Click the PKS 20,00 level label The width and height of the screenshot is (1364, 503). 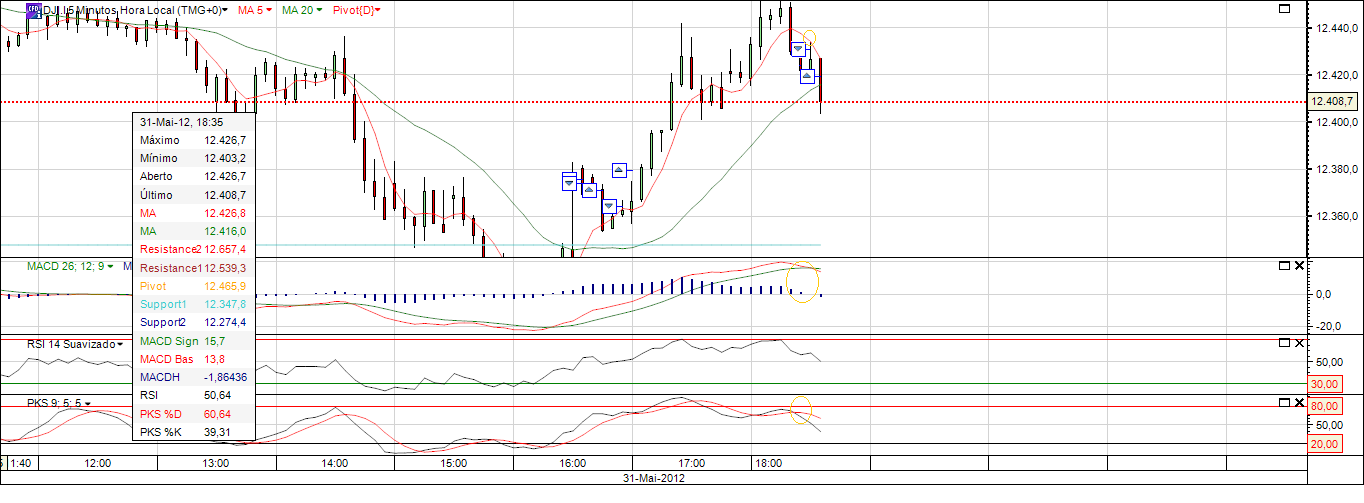tap(1324, 444)
